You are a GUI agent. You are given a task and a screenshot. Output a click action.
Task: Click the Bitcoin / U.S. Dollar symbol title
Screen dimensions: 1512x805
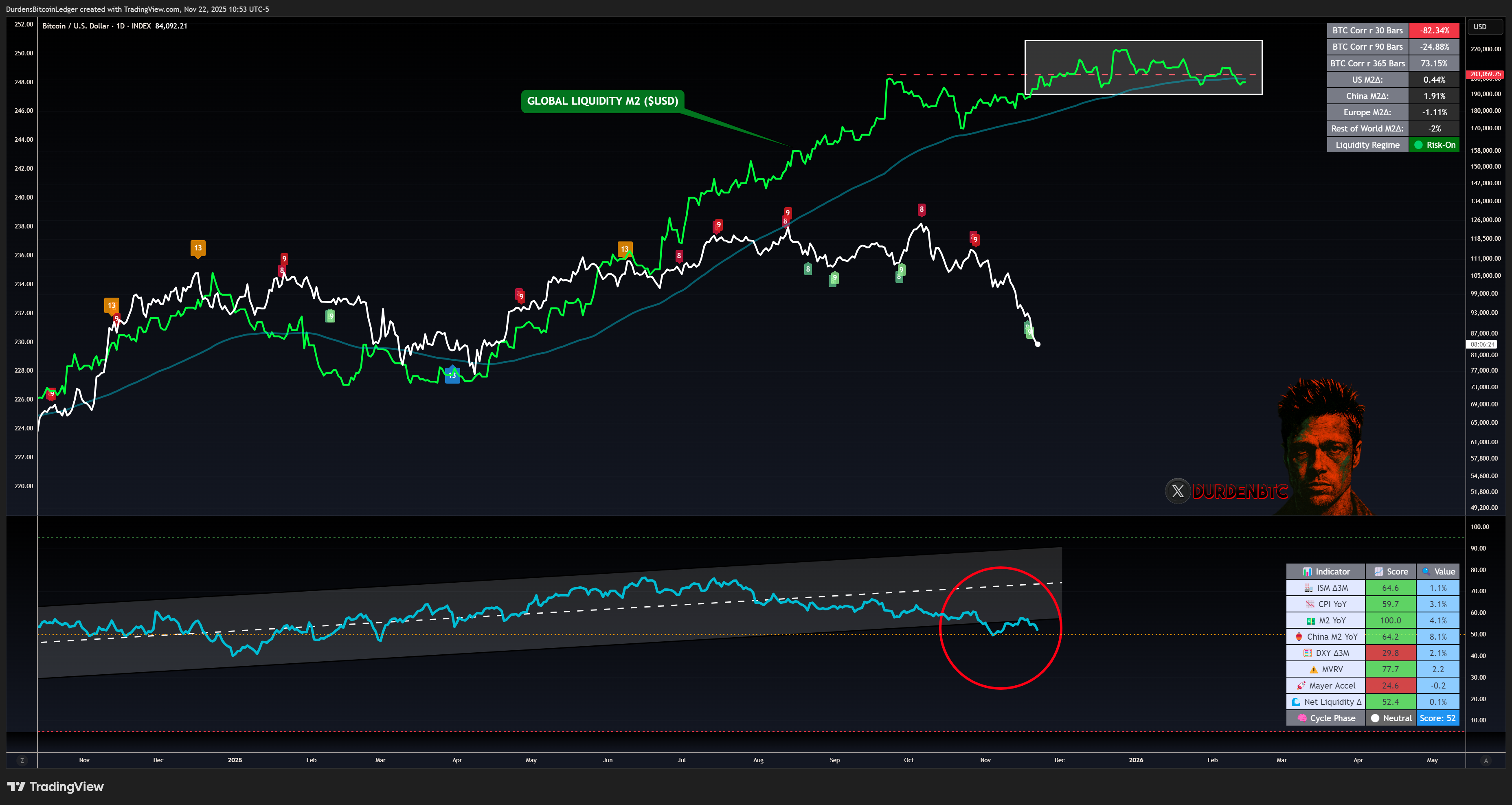click(x=76, y=26)
